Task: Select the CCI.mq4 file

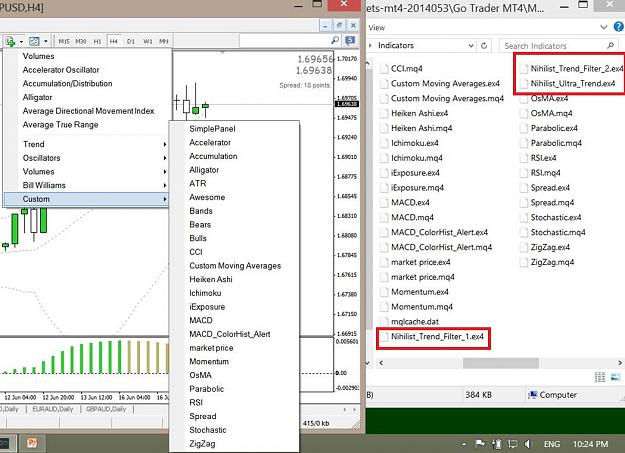Action: pos(401,69)
